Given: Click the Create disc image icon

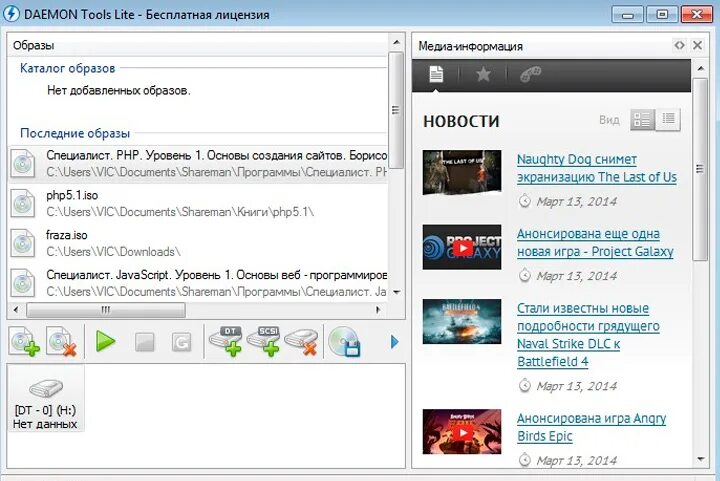Looking at the screenshot, I should tap(345, 341).
